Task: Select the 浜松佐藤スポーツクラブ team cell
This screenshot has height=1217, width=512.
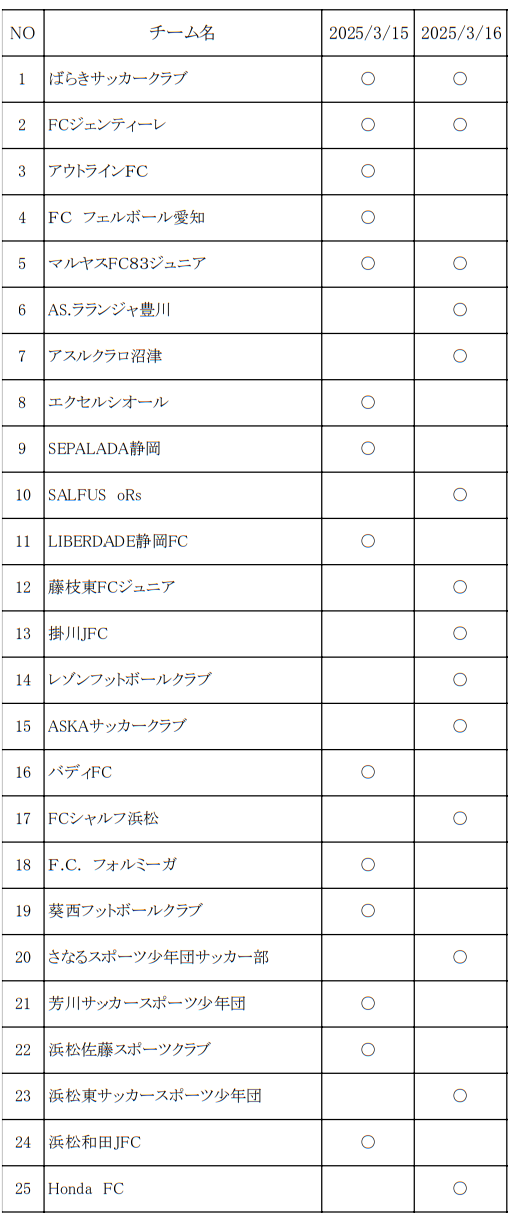Action: point(182,1050)
